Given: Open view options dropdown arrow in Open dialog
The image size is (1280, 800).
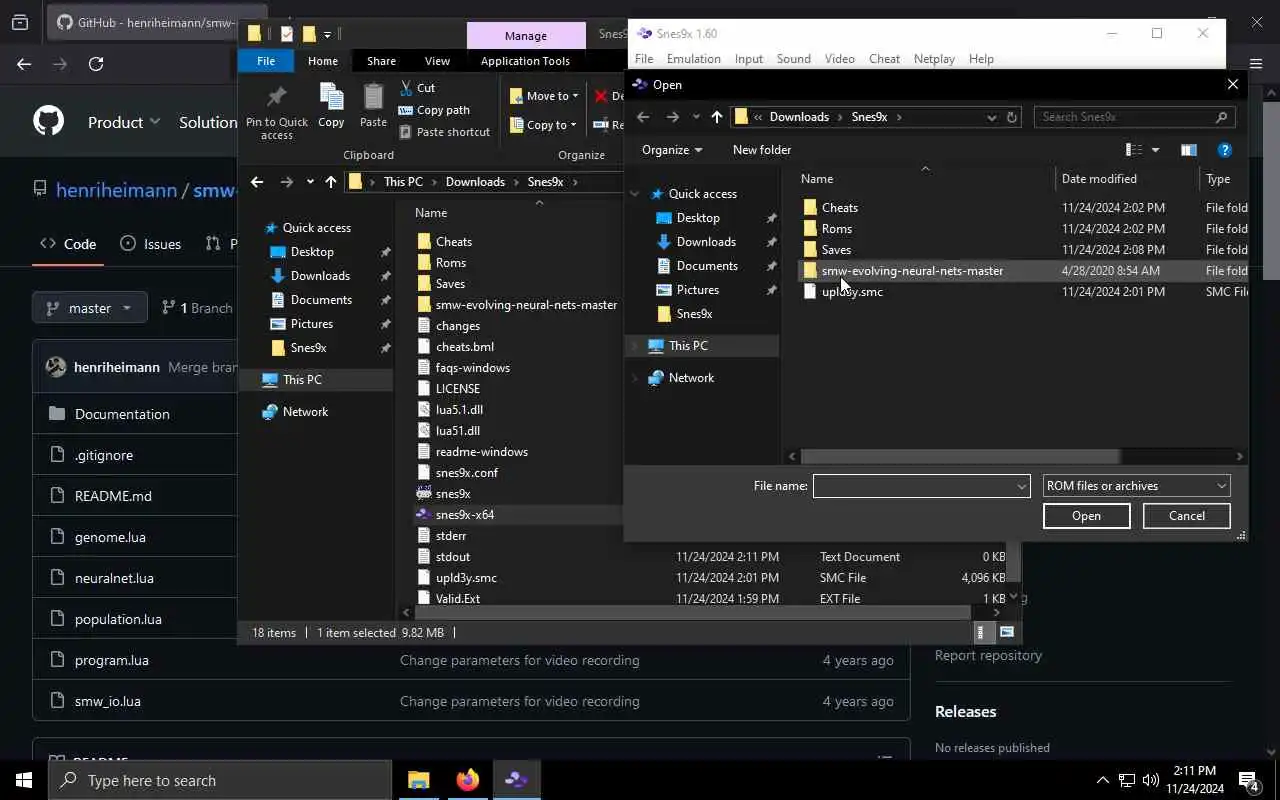Looking at the screenshot, I should click(1155, 150).
